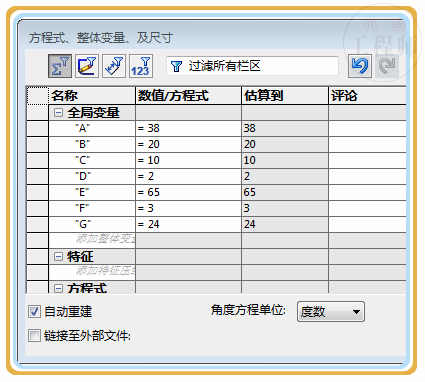Select the variable name "D" cell
The height and width of the screenshot is (382, 425).
pos(92,176)
